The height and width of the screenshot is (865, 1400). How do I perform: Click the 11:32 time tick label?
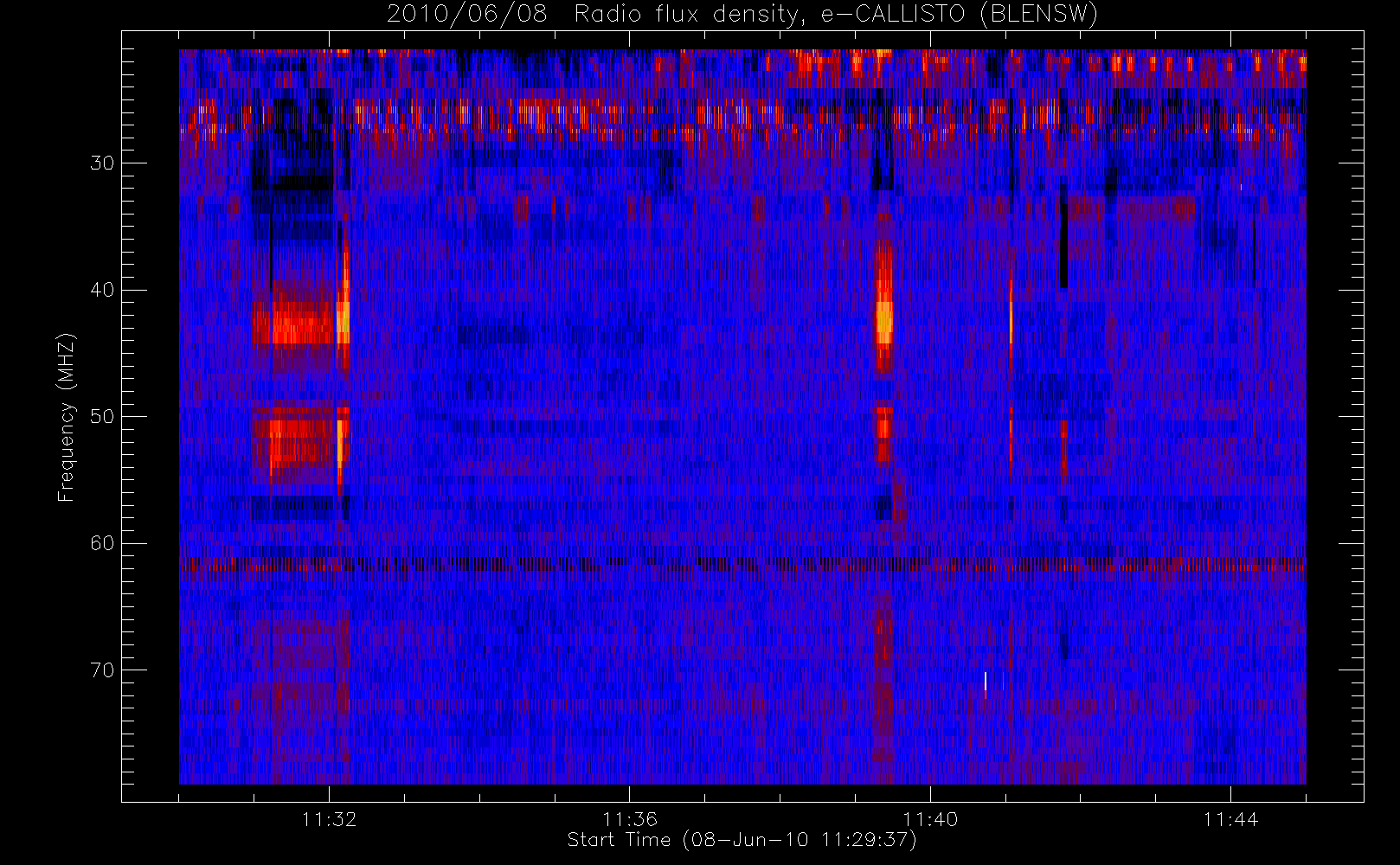(x=329, y=819)
